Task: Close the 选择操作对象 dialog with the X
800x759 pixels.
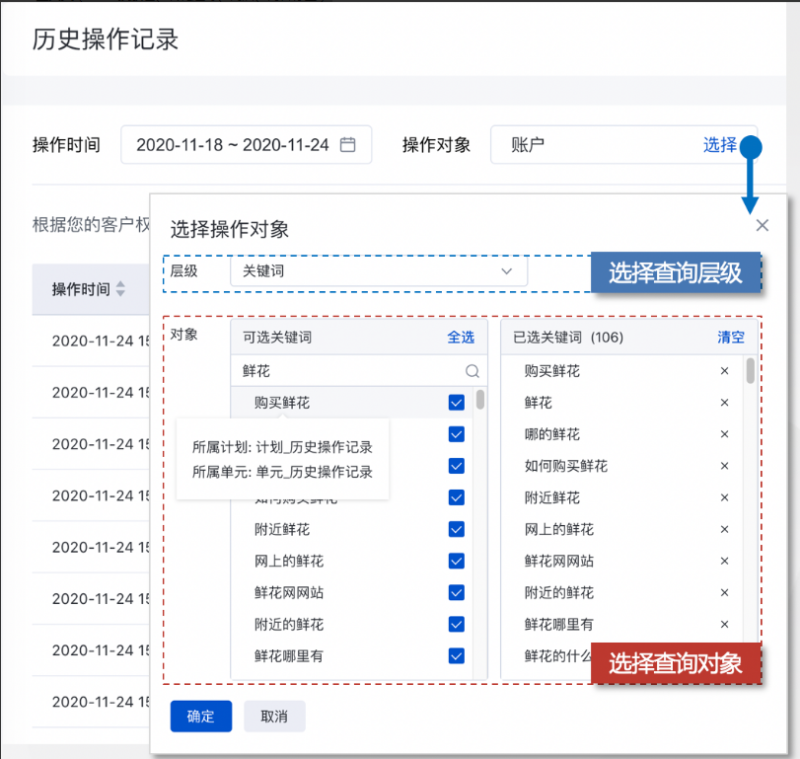Action: tap(762, 225)
